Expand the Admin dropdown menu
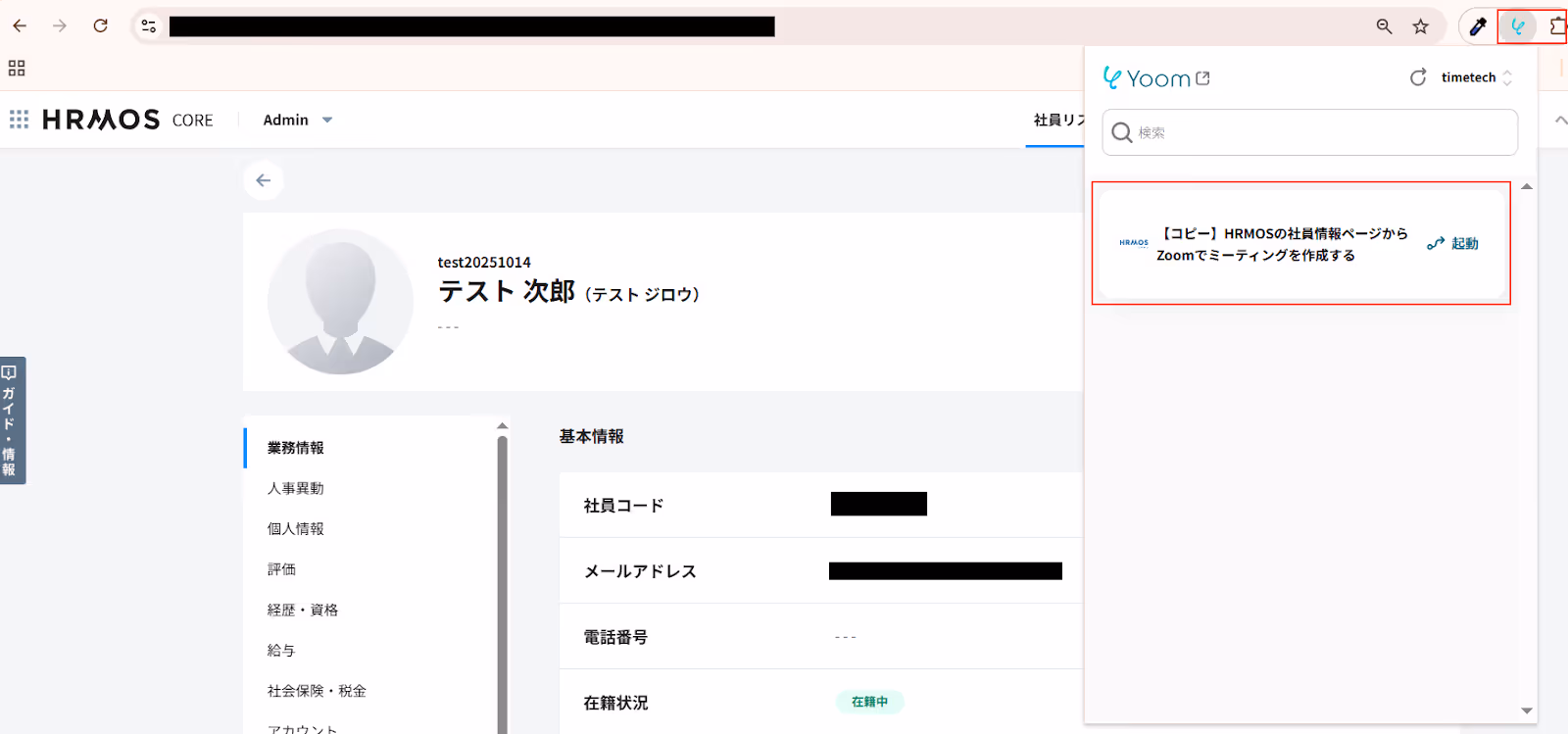Viewport: 1568px width, 734px height. coord(298,120)
